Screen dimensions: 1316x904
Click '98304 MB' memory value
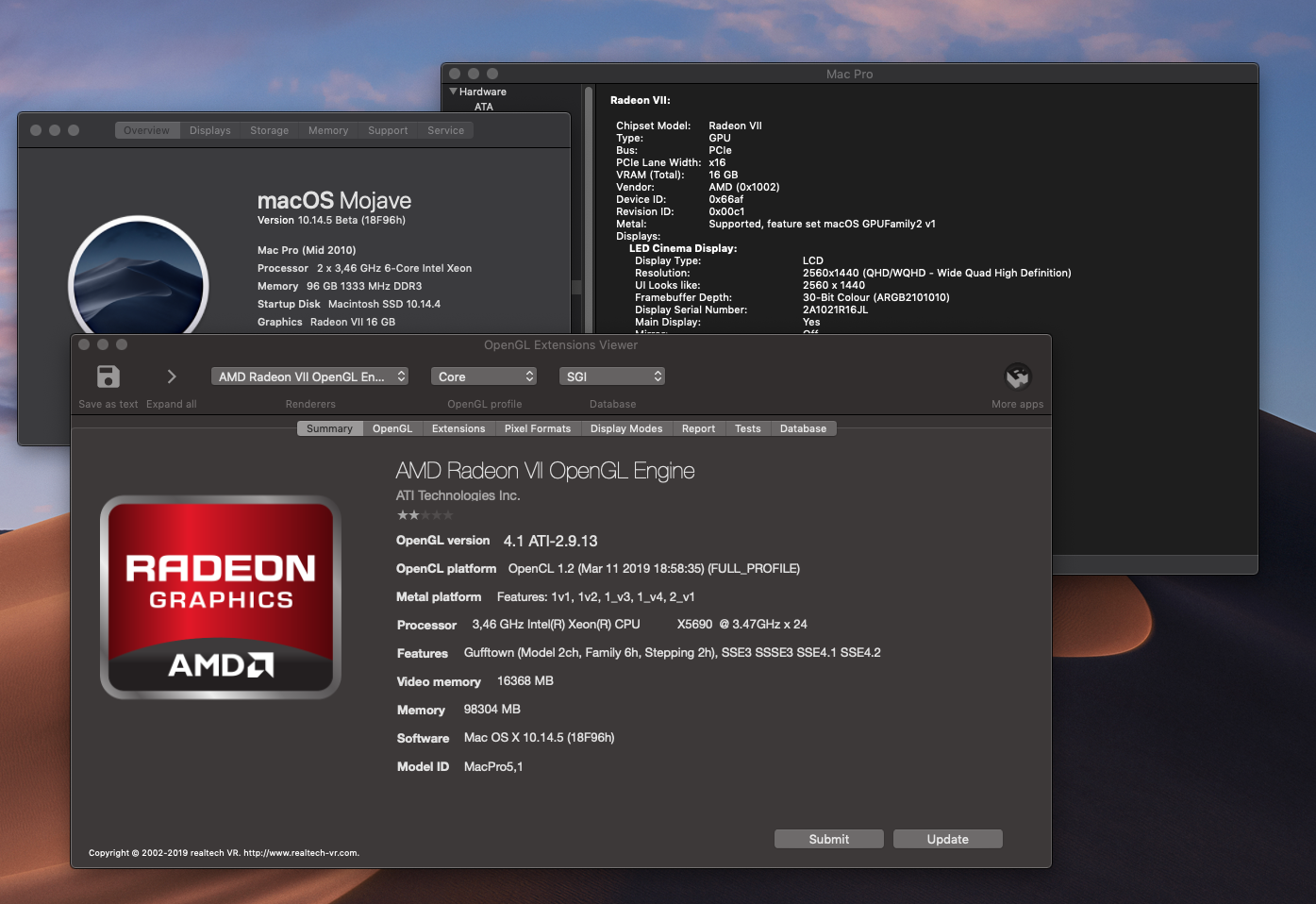492,709
